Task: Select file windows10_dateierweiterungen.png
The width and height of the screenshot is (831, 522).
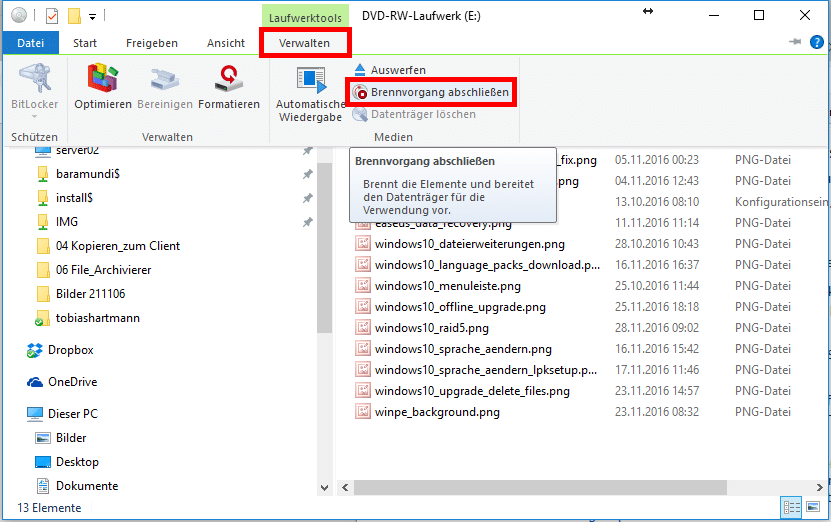Action: pyautogui.click(x=470, y=244)
